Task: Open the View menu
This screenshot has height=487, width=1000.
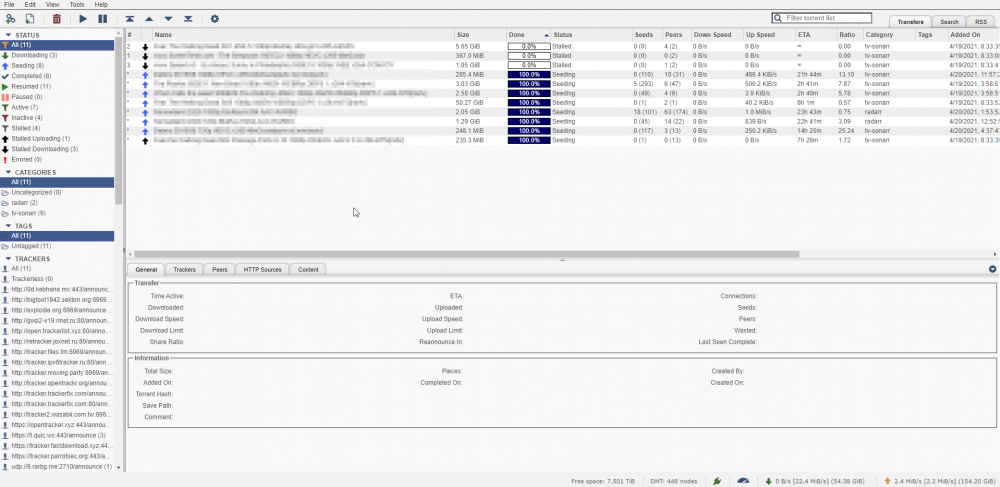Action: pos(52,4)
